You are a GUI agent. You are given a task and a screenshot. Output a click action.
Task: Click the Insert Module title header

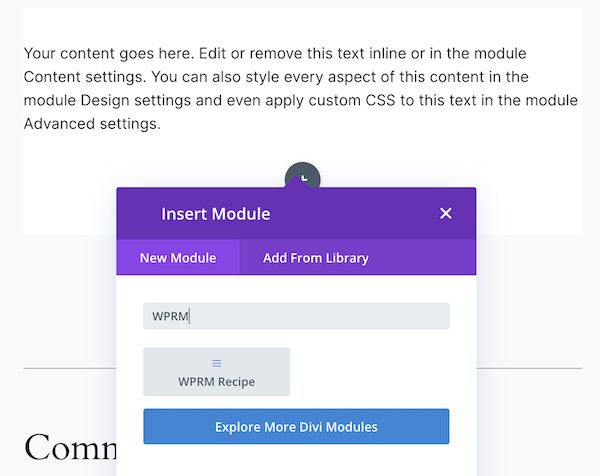[x=216, y=214]
